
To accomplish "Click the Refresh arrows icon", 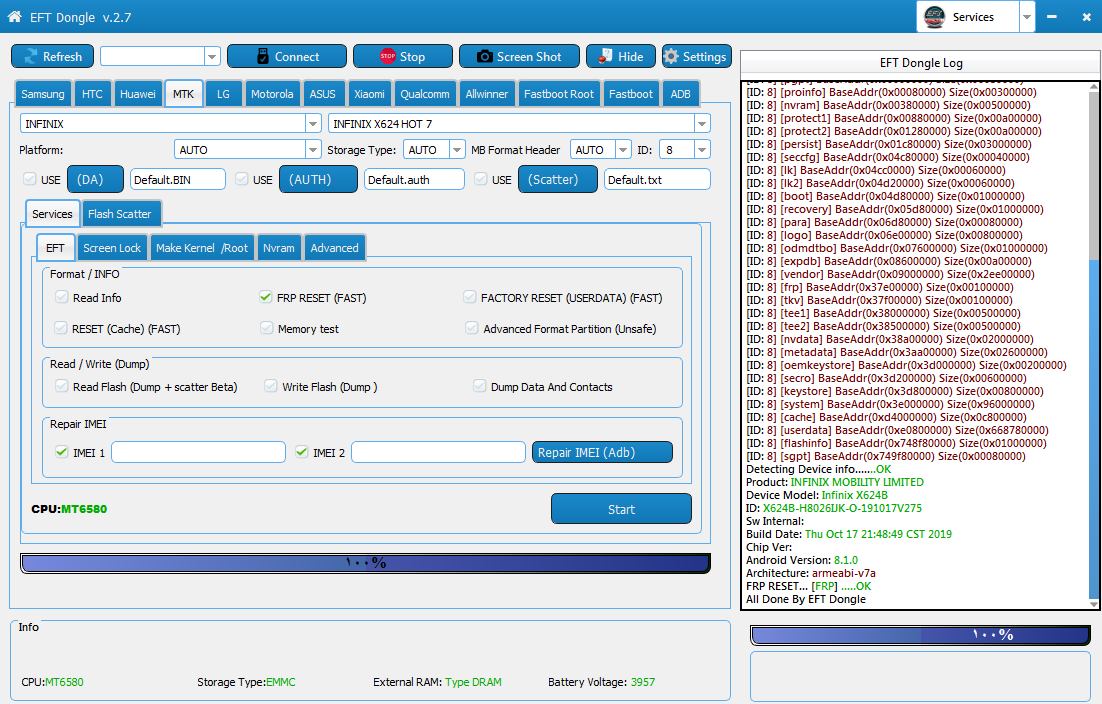I will (x=30, y=56).
